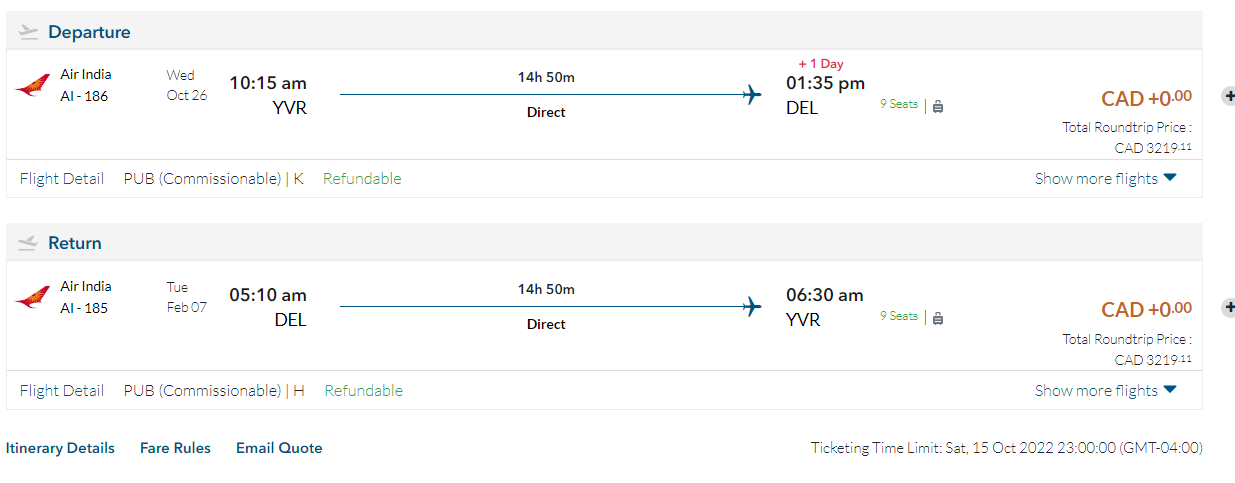The width and height of the screenshot is (1235, 483).
Task: Click Refundable label on the departure flight
Action: (x=362, y=179)
